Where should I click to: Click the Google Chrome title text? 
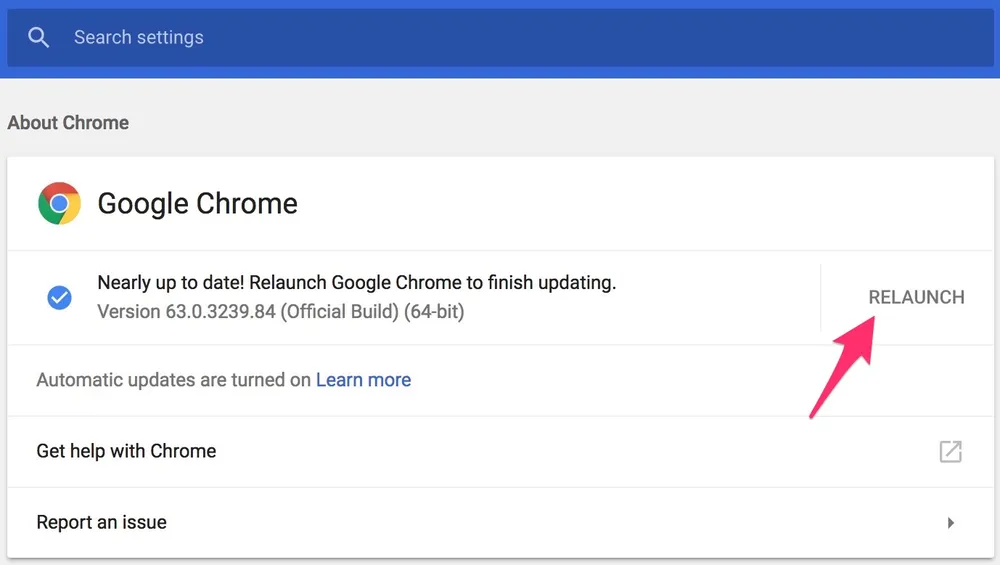[x=197, y=204]
